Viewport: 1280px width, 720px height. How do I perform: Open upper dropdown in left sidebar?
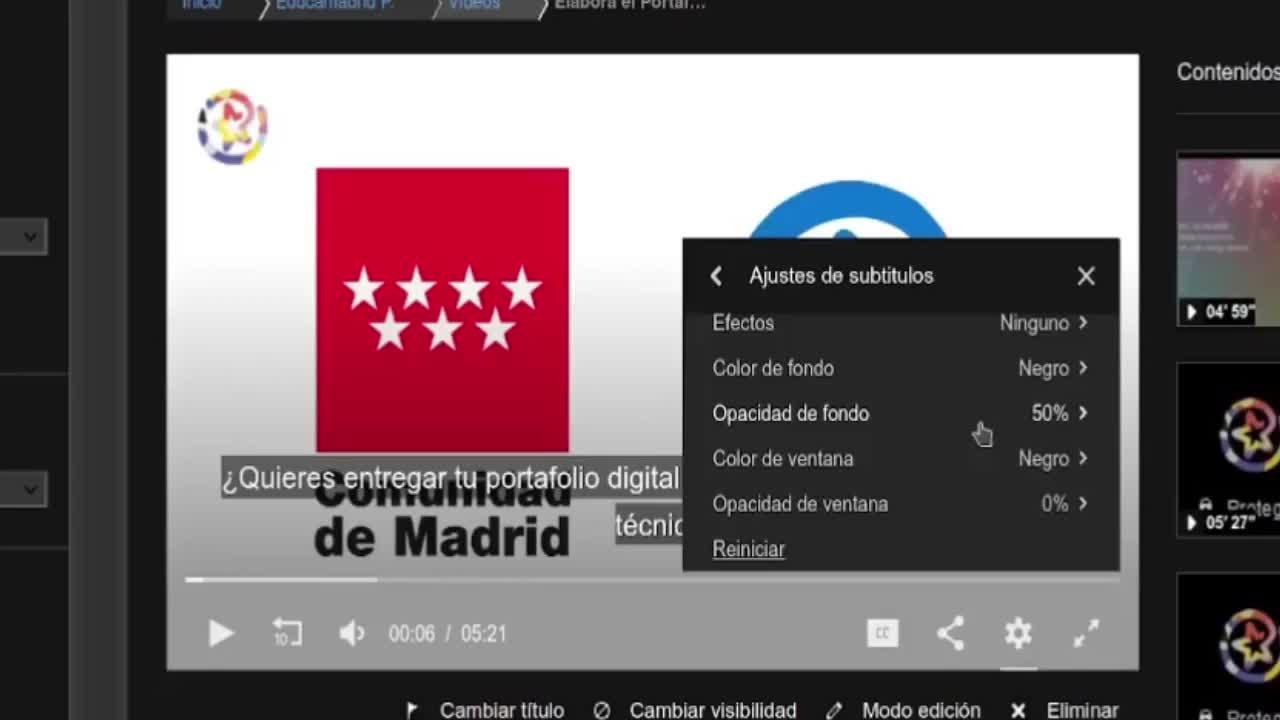(x=23, y=237)
